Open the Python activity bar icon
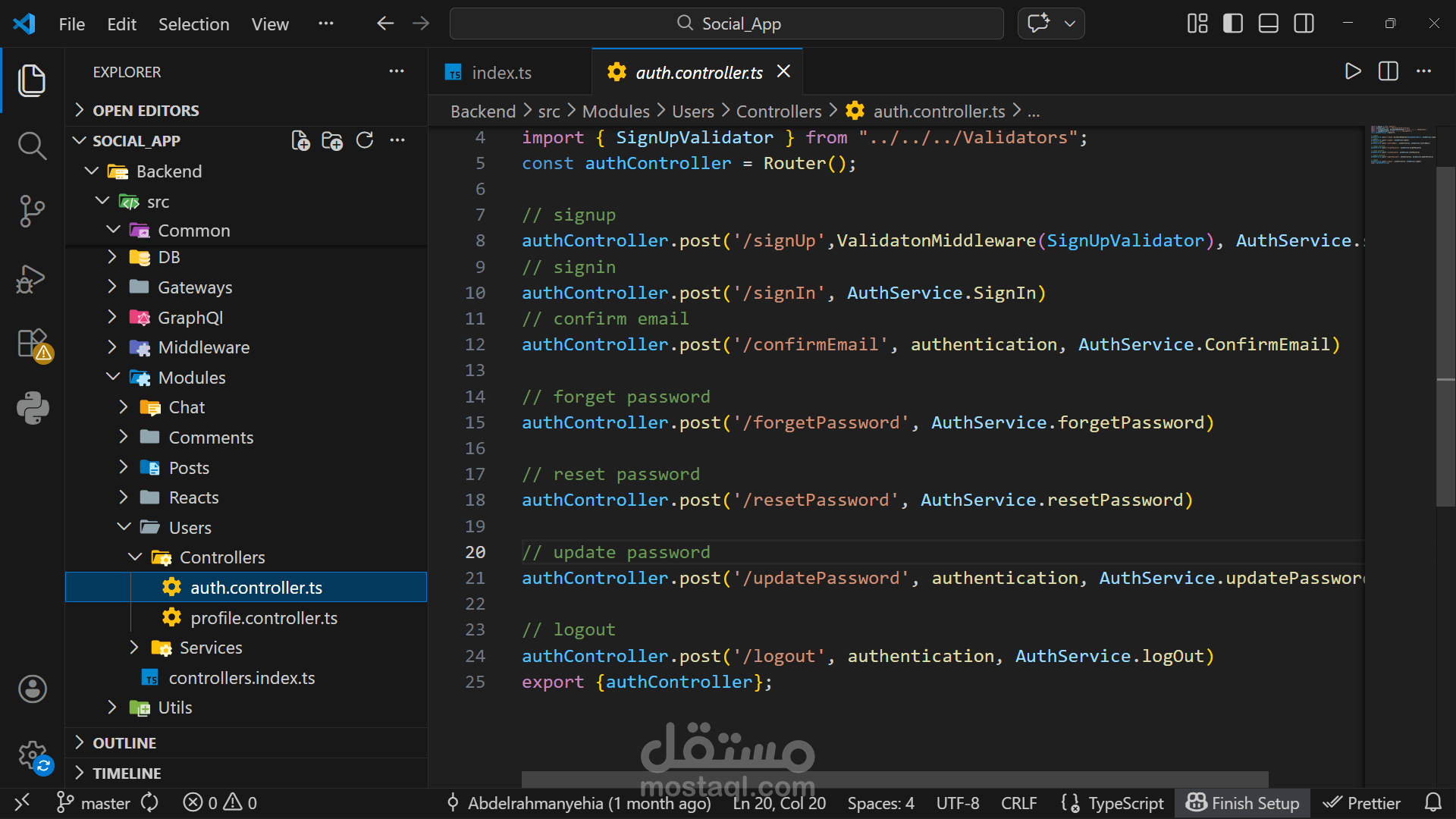This screenshot has width=1456, height=819. click(x=32, y=408)
